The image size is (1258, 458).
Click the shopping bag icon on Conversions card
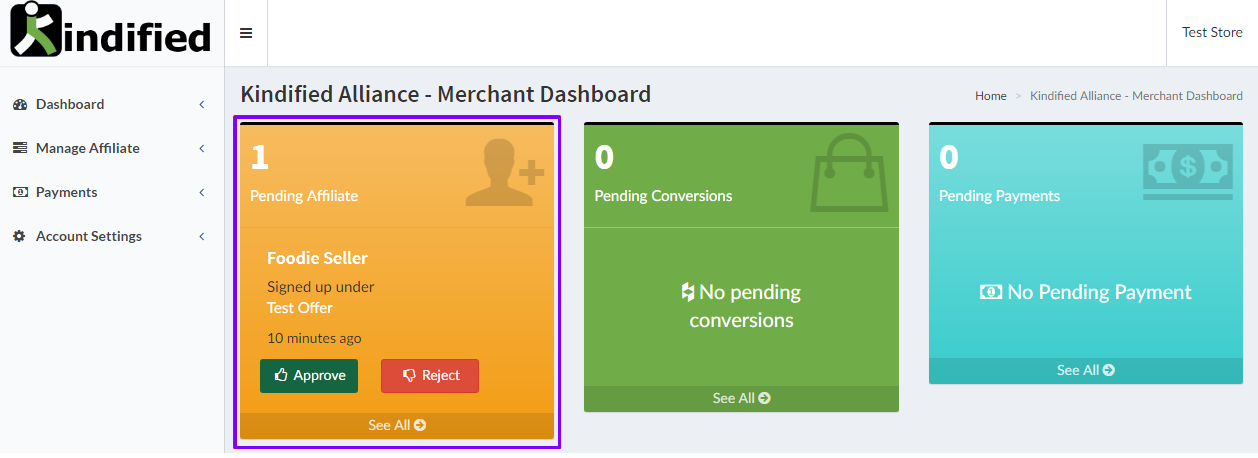coord(849,172)
